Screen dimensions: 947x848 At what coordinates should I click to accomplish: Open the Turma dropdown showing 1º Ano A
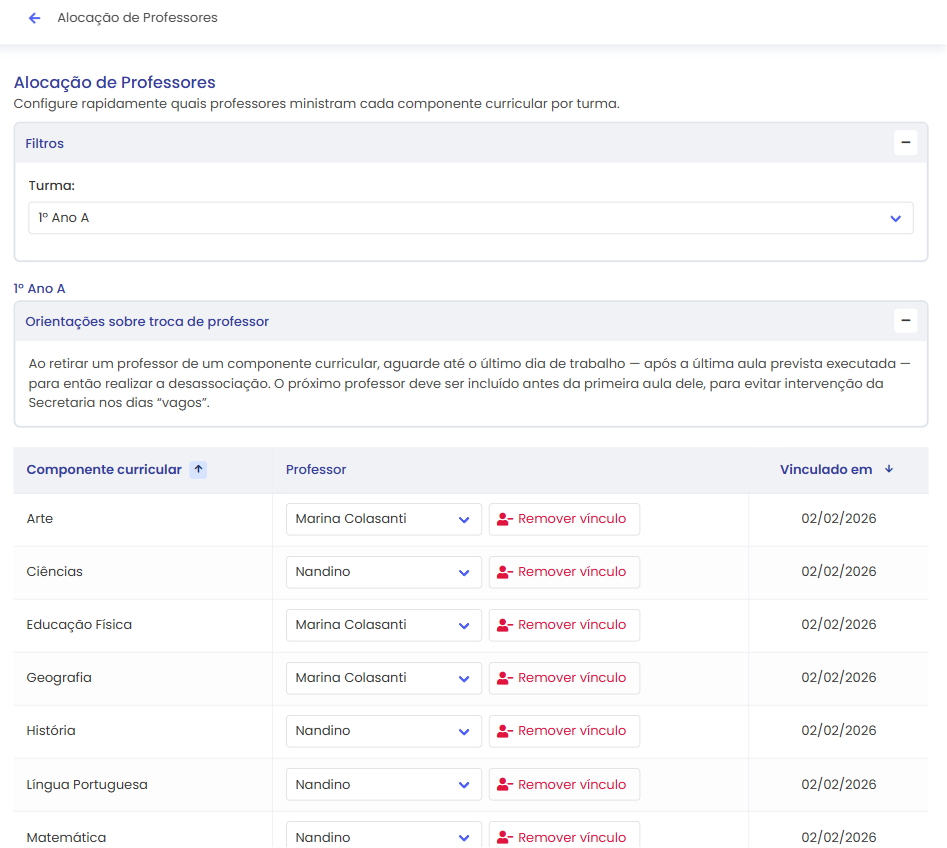coord(470,218)
